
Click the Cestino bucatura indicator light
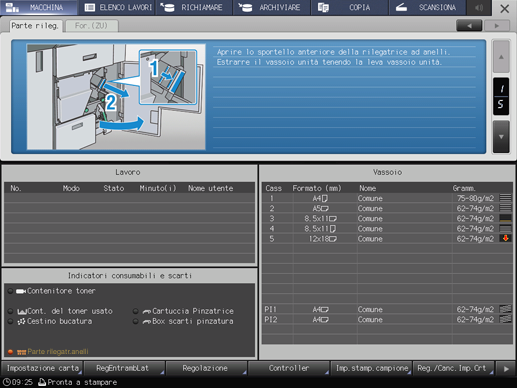10,321
